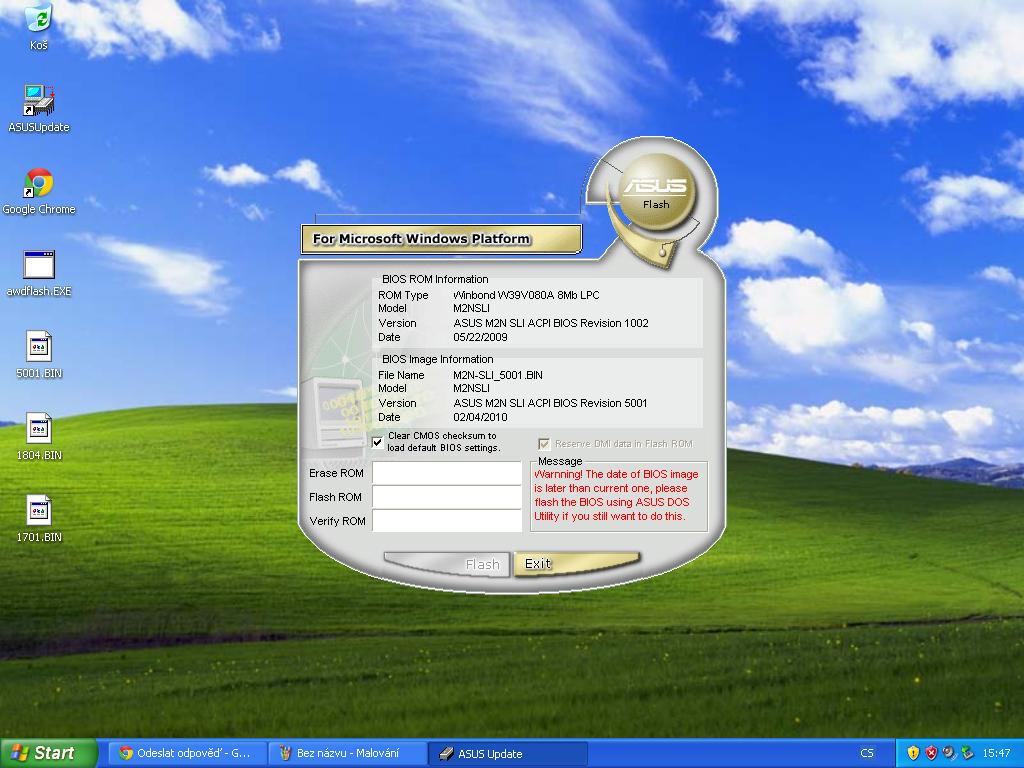Click the ROM type Winbond W39V080A text
This screenshot has height=768, width=1024.
(526, 295)
